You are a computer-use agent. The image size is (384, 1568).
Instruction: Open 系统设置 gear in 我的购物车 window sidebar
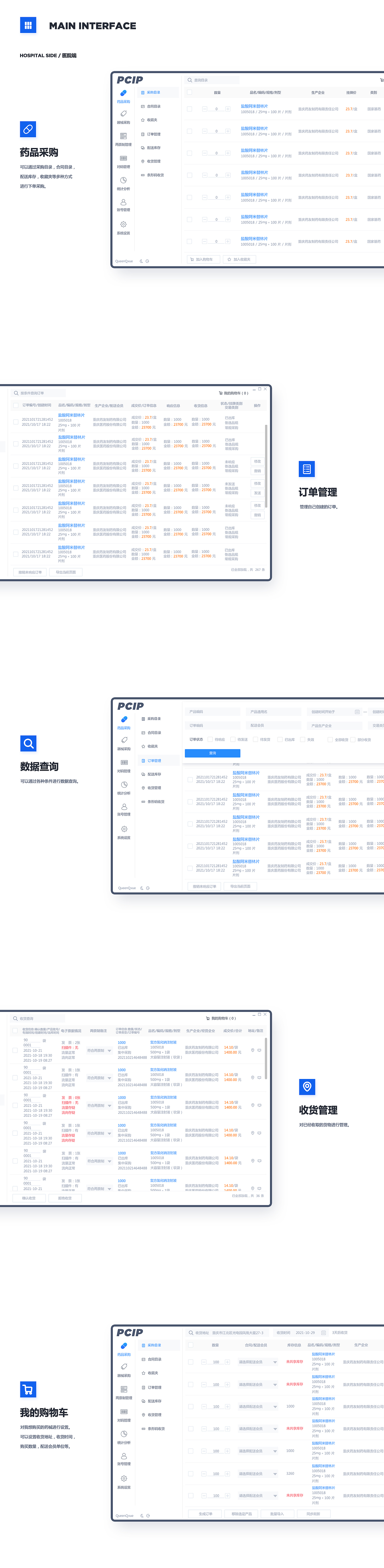[124, 1478]
